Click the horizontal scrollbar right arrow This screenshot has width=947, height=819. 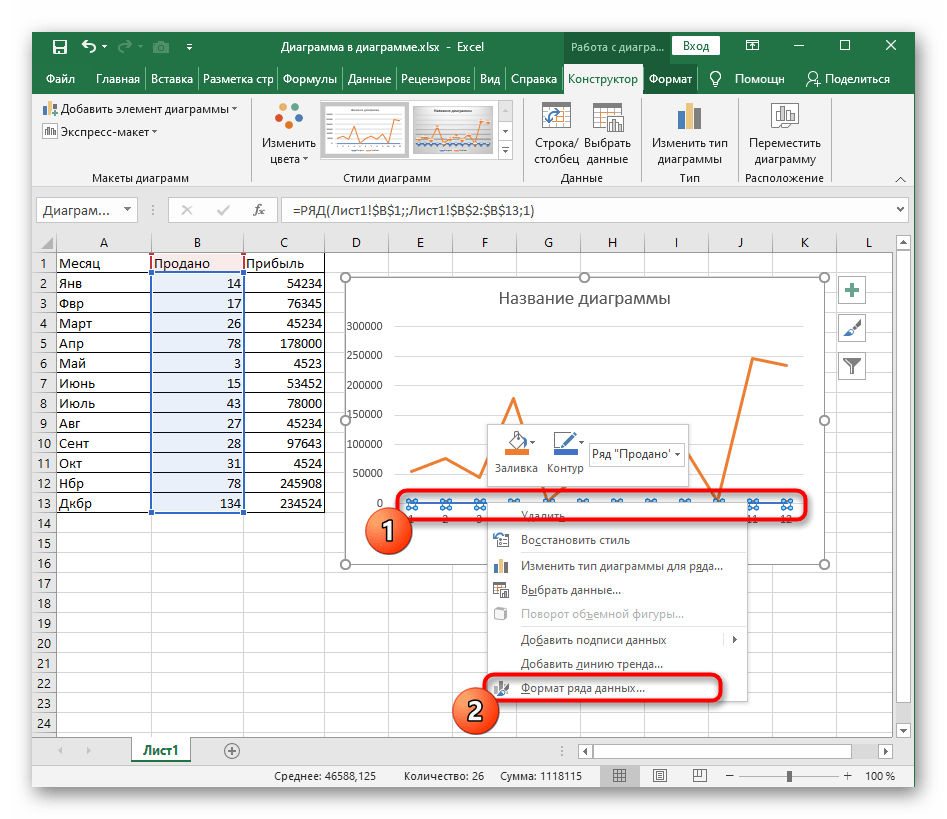pos(885,751)
